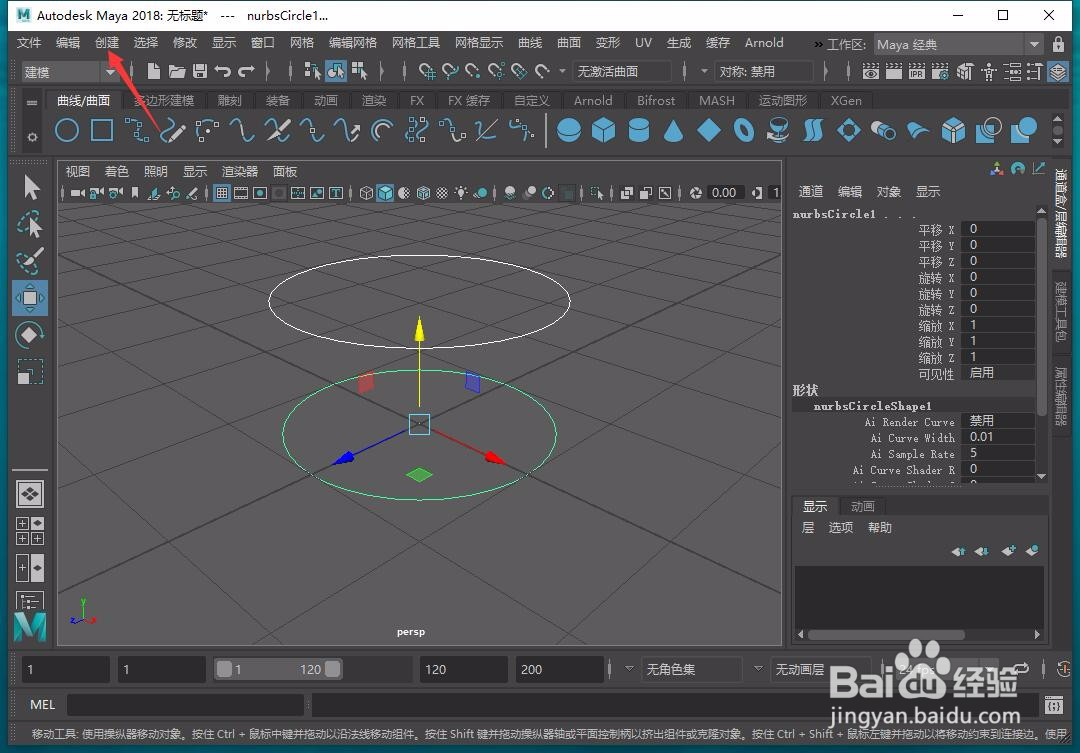
Task: Create a NURBS sphere from shelf
Action: 569,130
